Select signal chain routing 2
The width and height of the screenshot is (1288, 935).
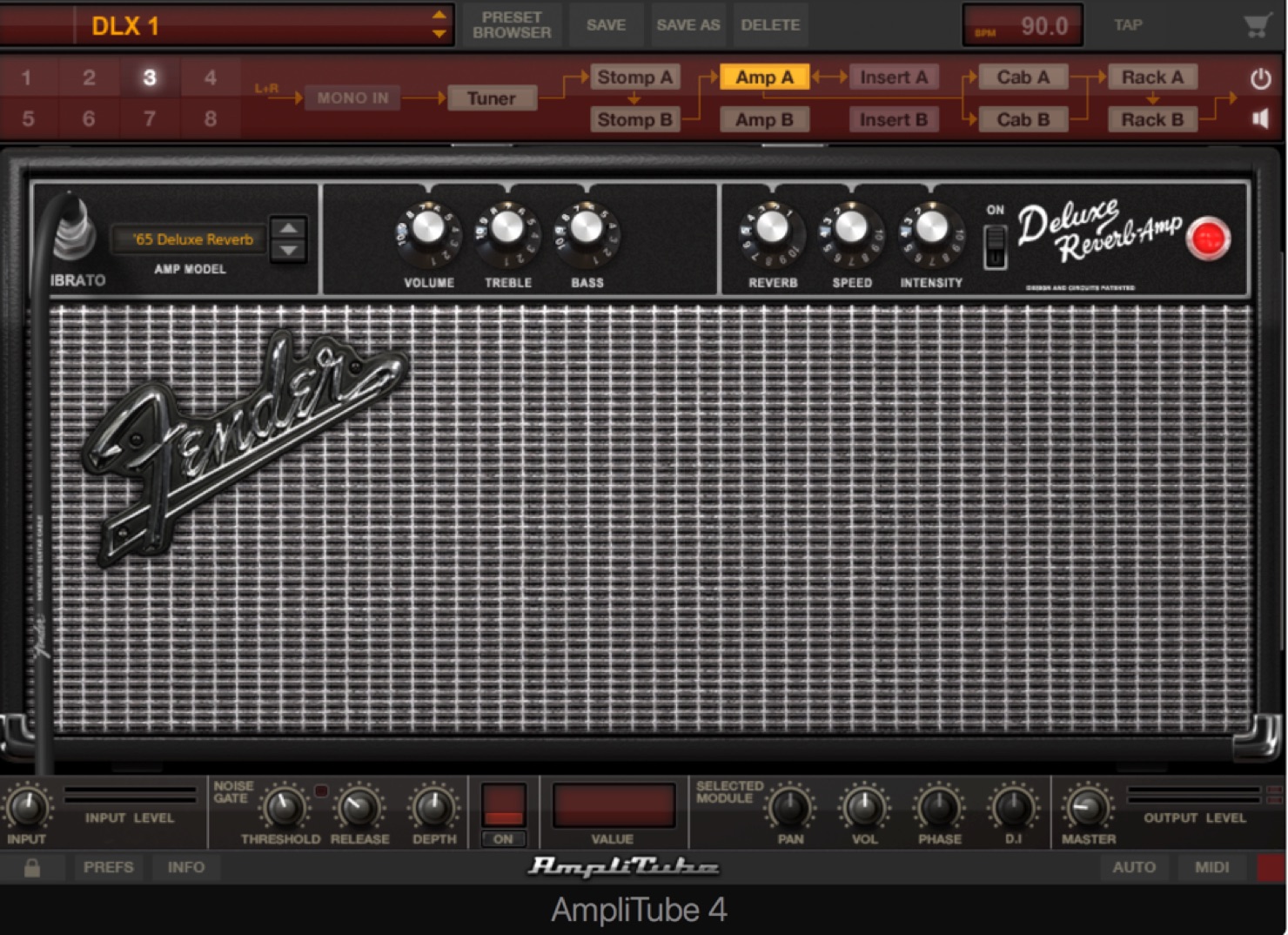(89, 78)
